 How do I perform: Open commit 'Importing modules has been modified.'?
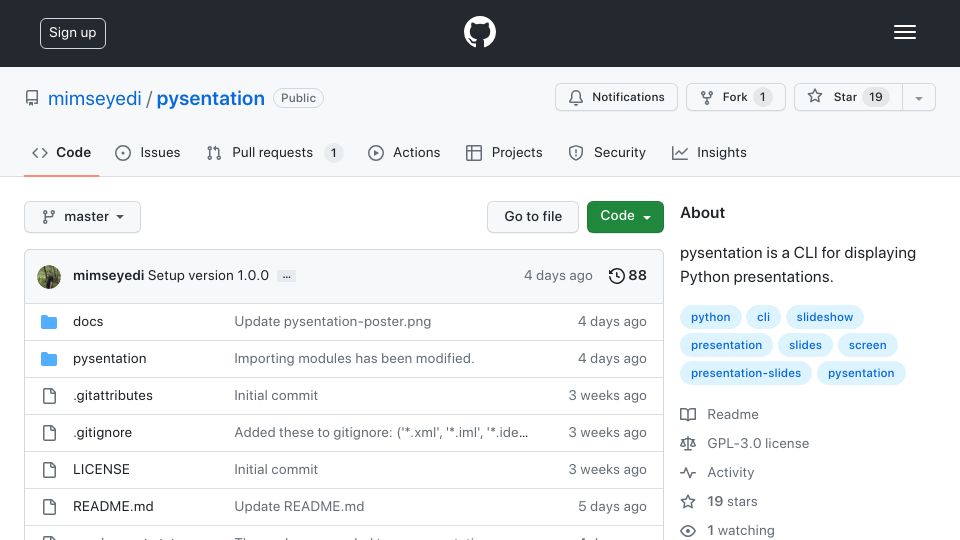354,358
